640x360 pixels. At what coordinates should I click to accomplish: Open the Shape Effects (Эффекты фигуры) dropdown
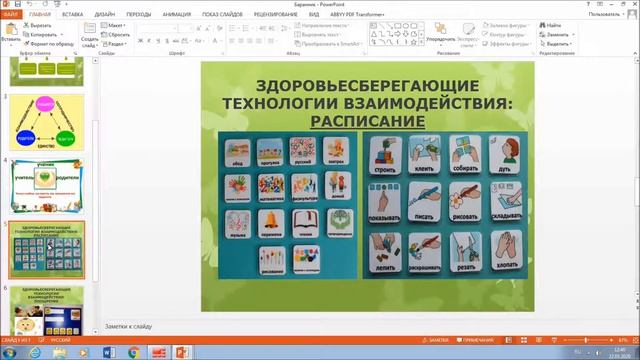[507, 44]
